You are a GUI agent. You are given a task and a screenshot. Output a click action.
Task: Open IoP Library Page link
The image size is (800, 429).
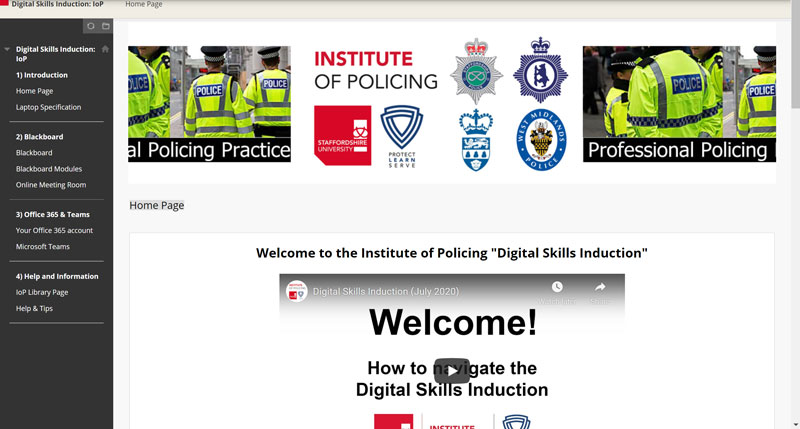[x=42, y=292]
